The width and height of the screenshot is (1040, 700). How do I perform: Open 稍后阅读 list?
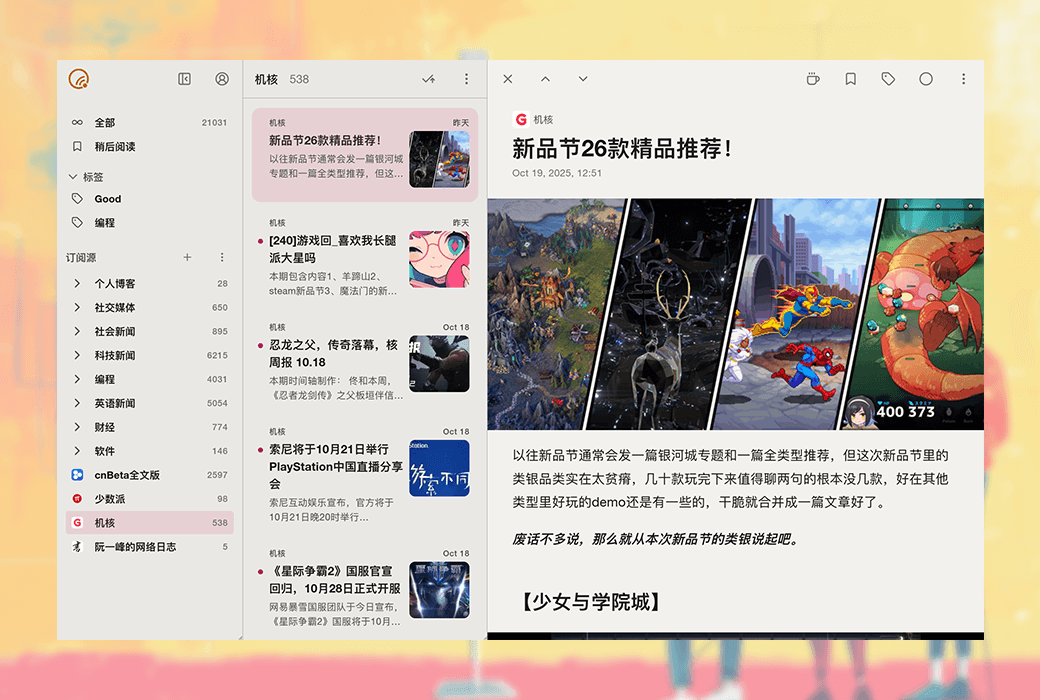(114, 147)
